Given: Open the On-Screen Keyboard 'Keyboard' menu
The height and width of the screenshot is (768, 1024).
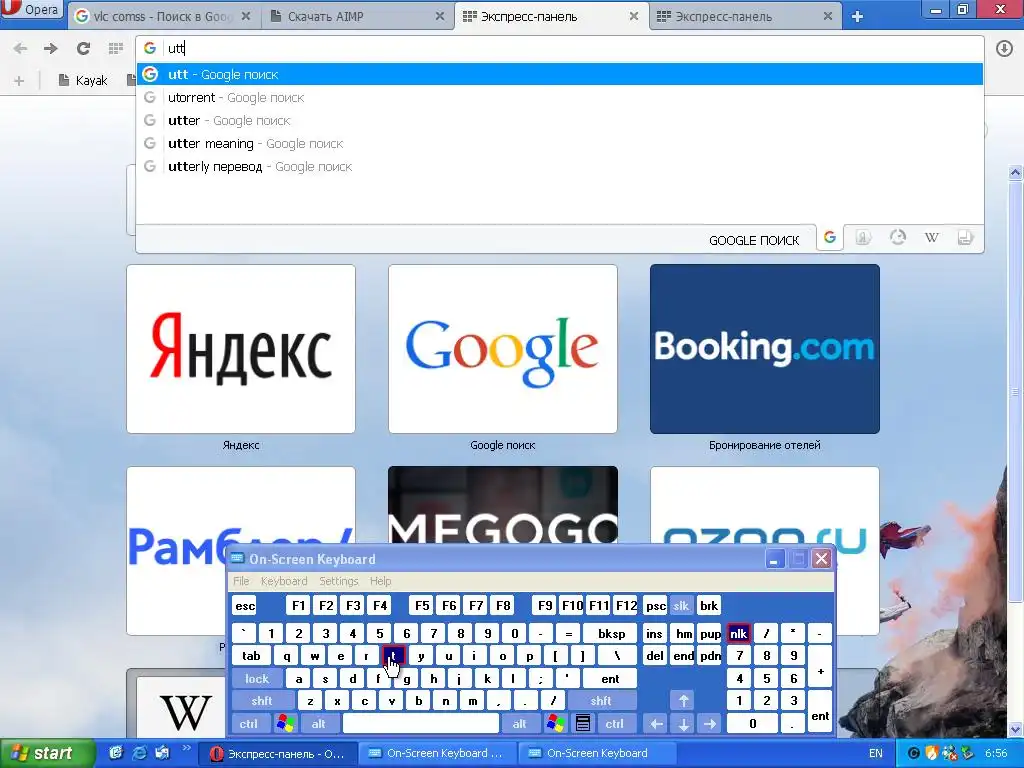Looking at the screenshot, I should point(284,581).
